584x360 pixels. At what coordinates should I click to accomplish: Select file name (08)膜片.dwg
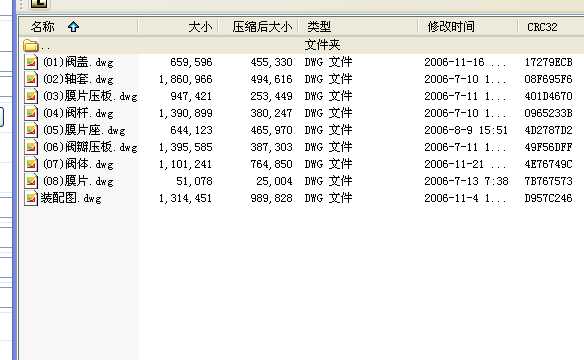(78, 181)
